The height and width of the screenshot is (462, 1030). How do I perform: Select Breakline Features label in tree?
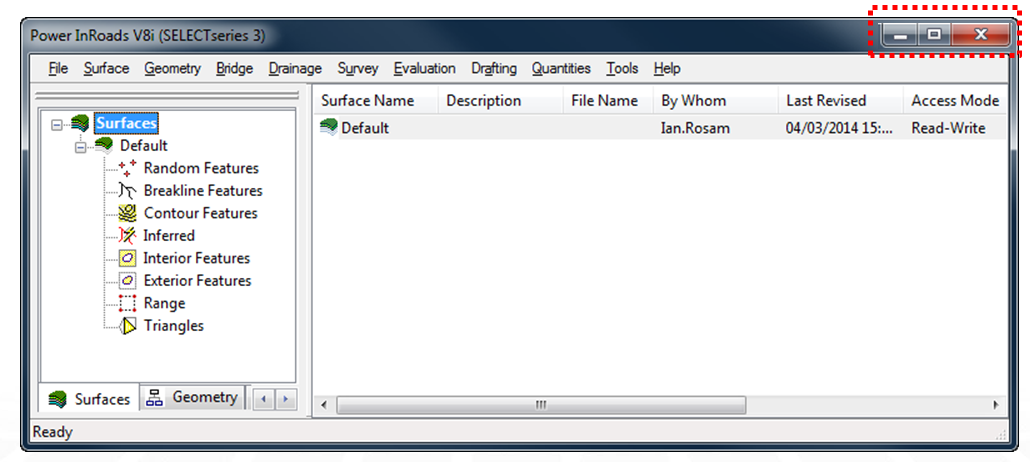click(203, 191)
